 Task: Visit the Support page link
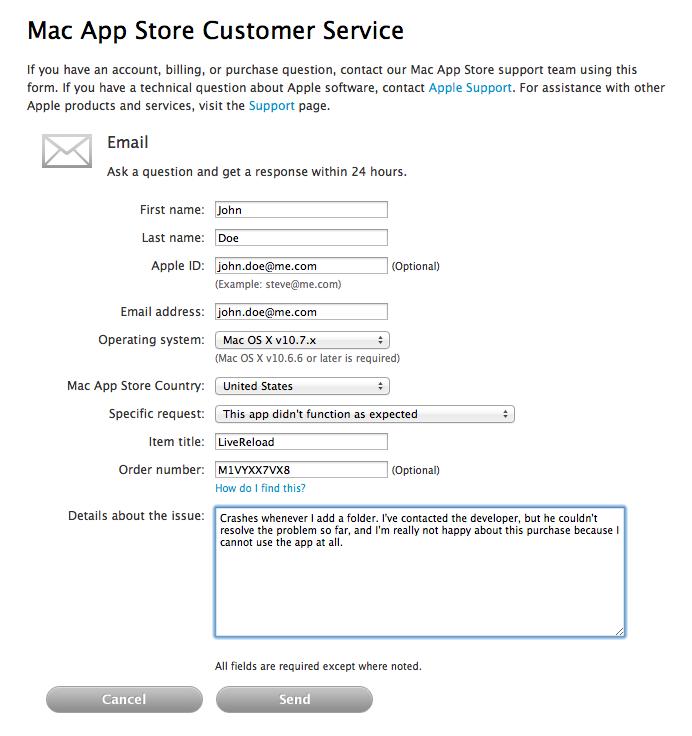(x=272, y=106)
